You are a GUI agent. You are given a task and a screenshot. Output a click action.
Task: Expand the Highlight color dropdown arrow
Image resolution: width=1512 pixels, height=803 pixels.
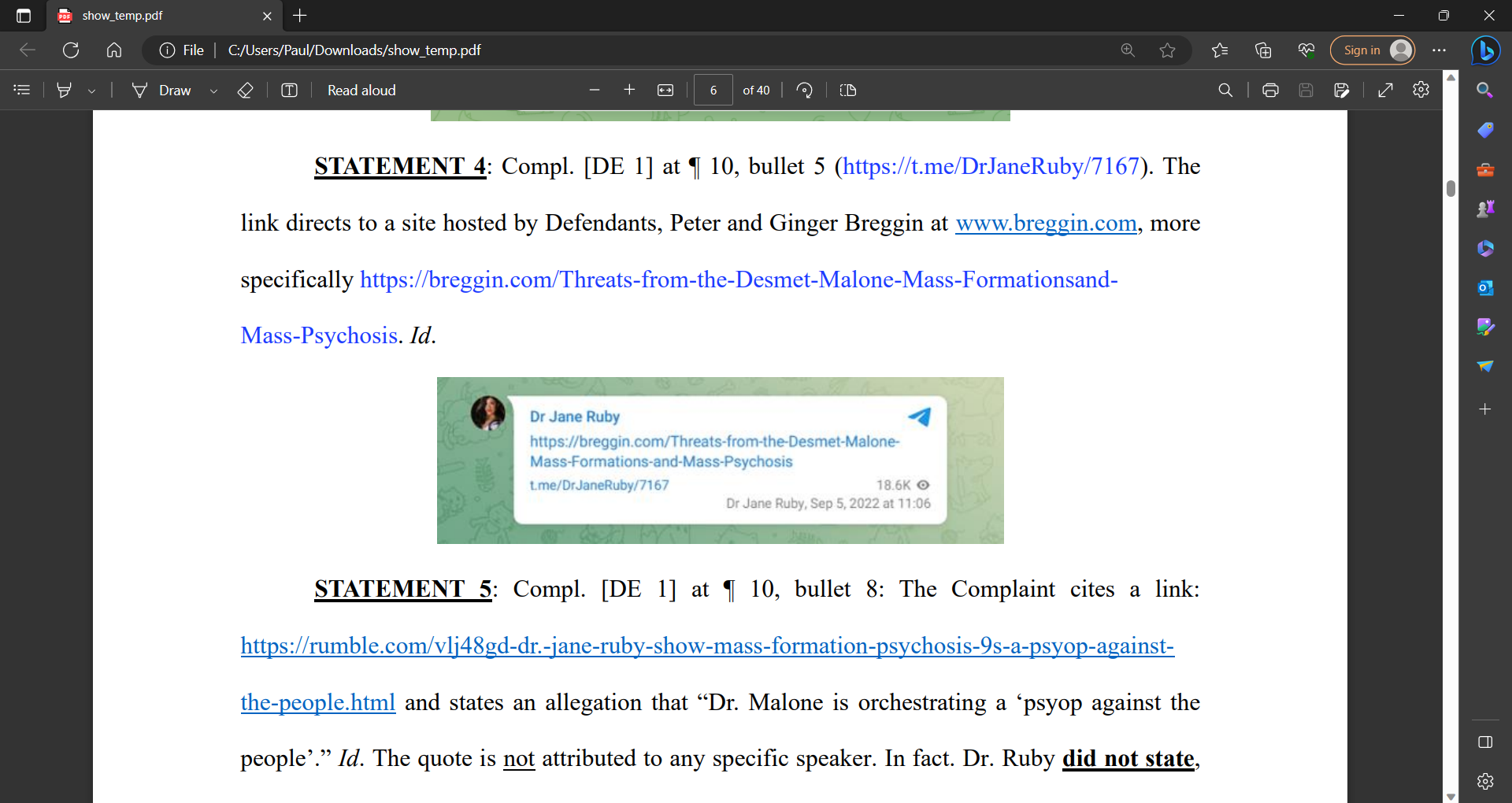[x=92, y=91]
